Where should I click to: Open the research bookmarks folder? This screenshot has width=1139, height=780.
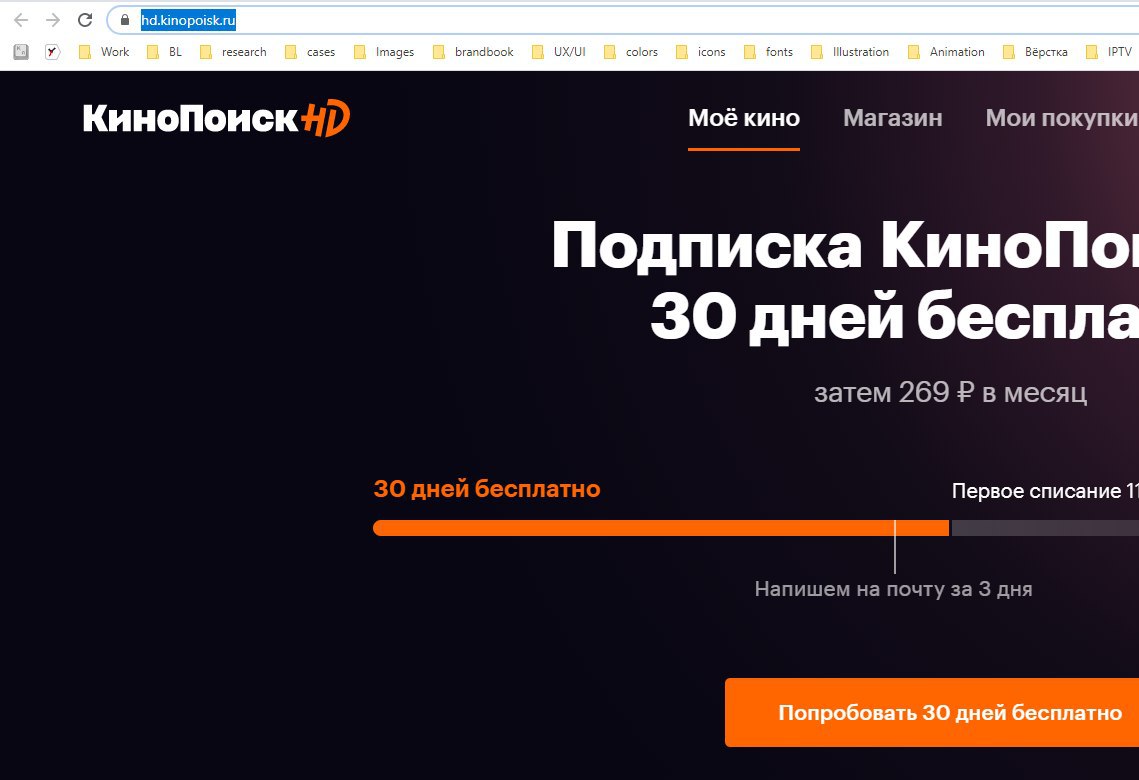point(233,52)
